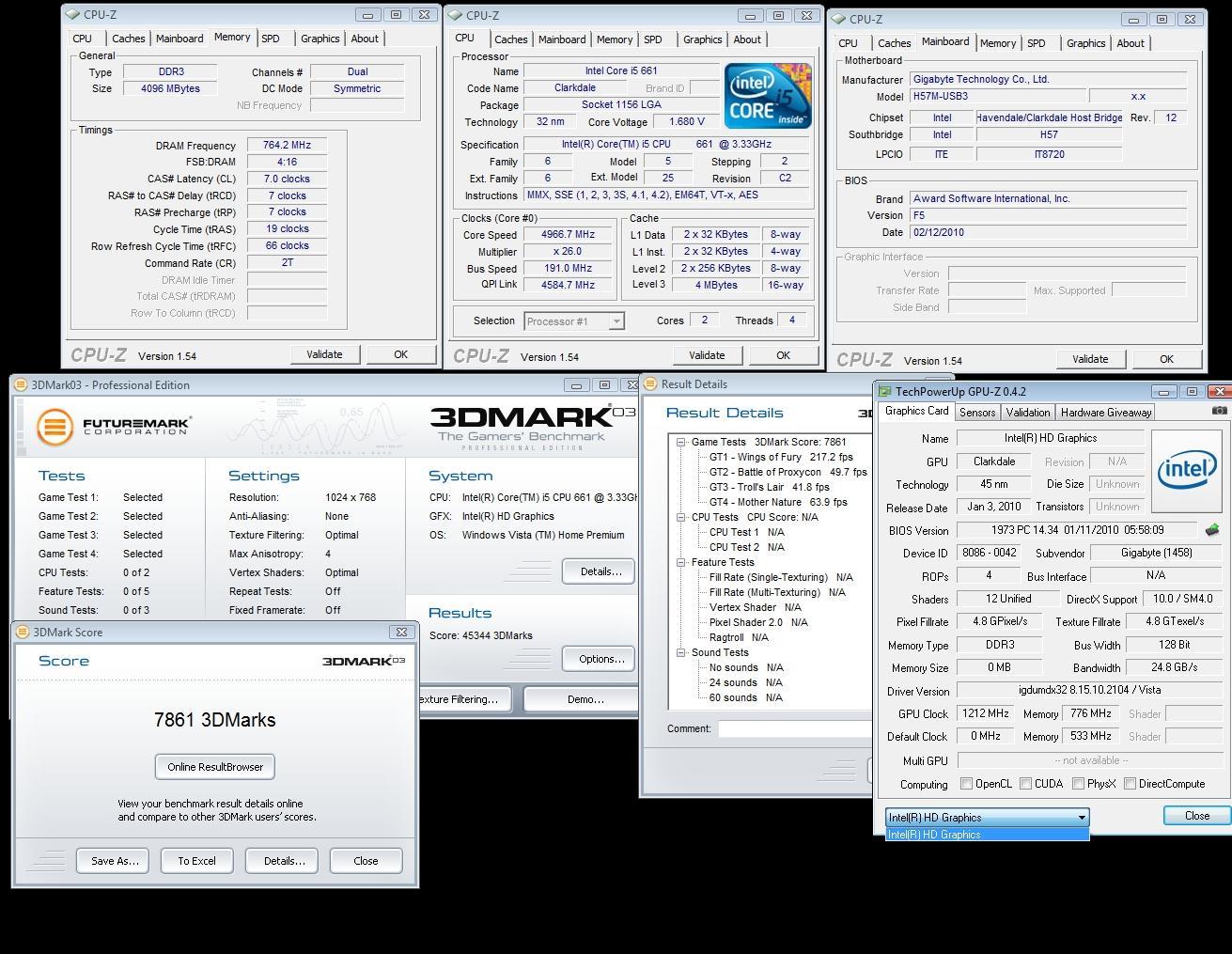
Task: Enable the OpenCL checkbox in GPU-Z
Action: [x=966, y=783]
